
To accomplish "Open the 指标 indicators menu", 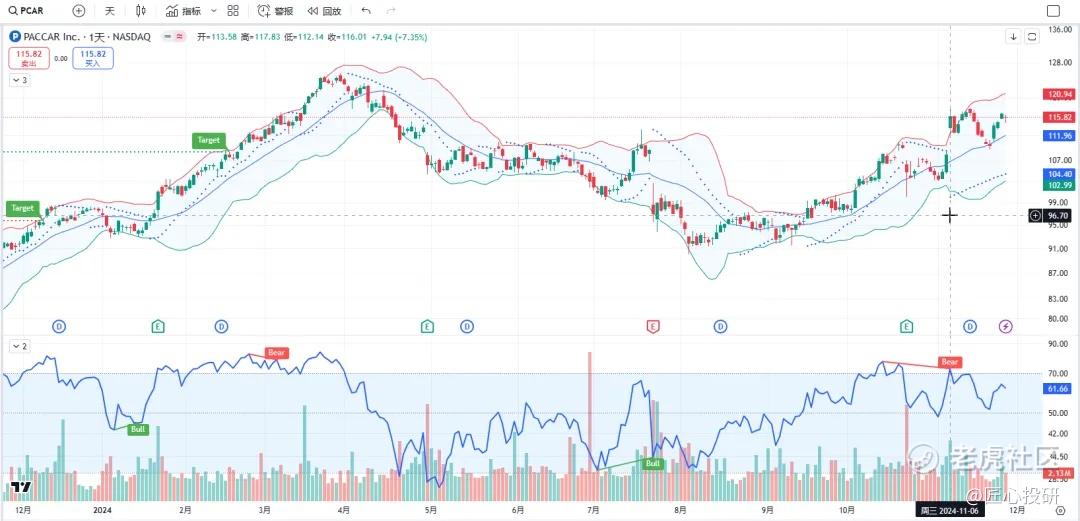I will (184, 10).
